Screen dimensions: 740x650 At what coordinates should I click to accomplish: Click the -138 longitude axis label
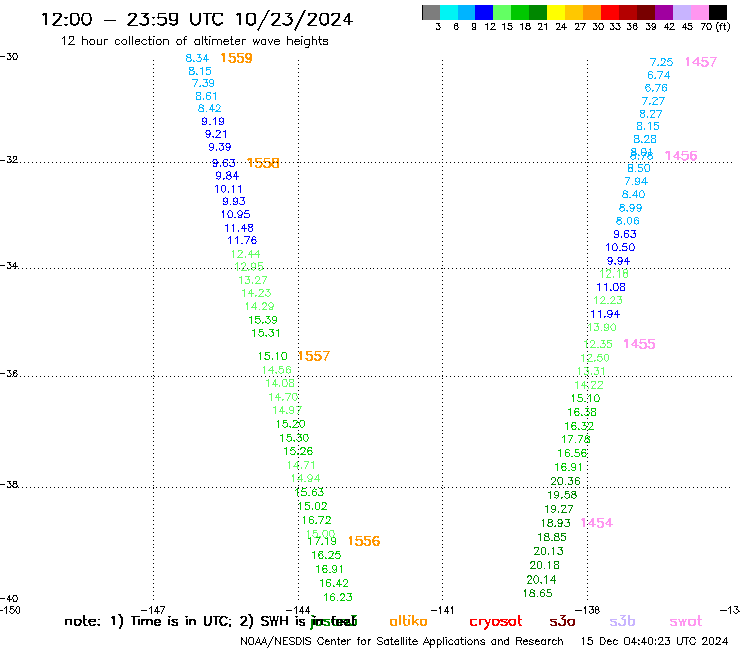(x=588, y=610)
